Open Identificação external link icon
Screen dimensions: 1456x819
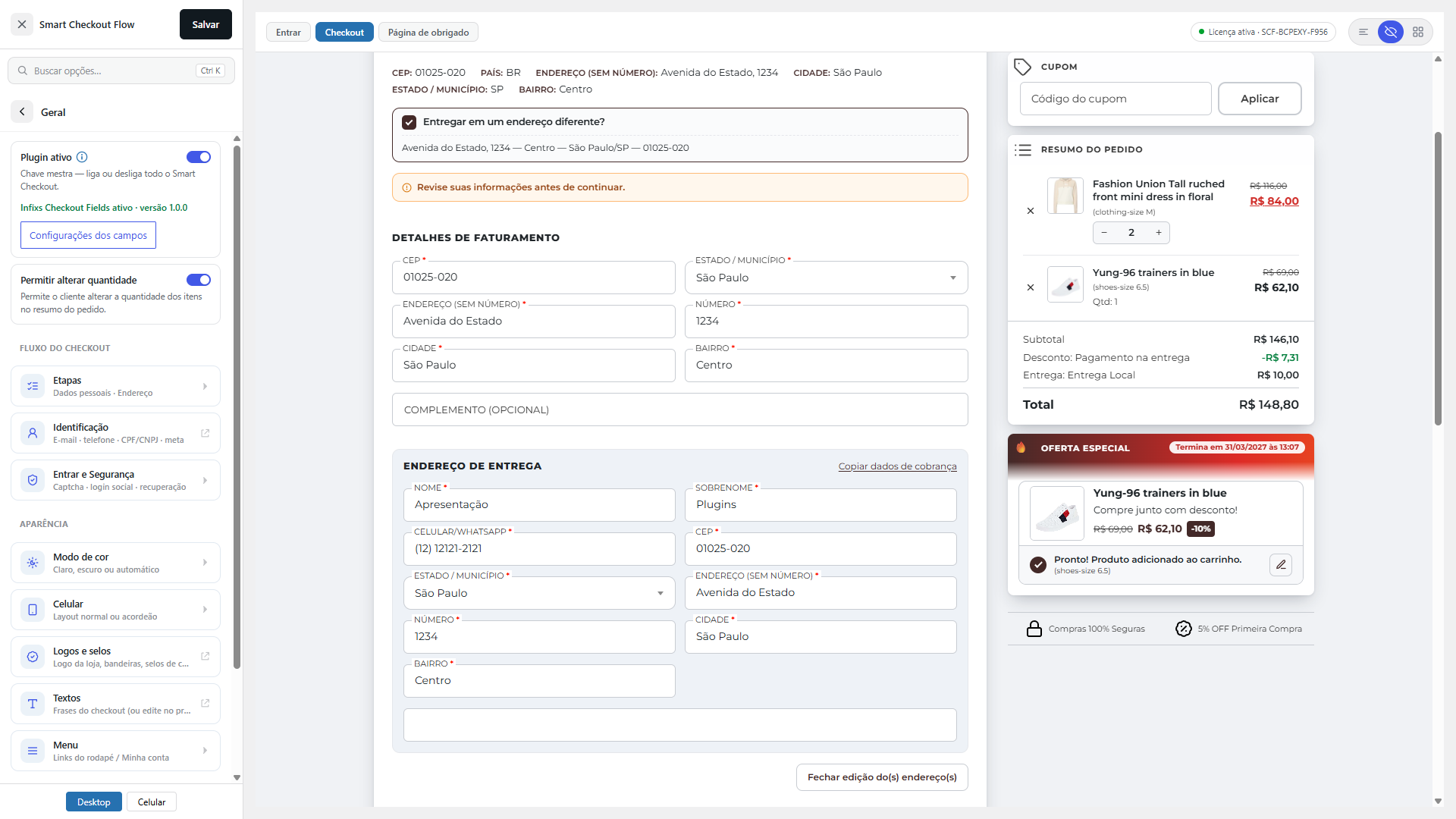point(205,433)
